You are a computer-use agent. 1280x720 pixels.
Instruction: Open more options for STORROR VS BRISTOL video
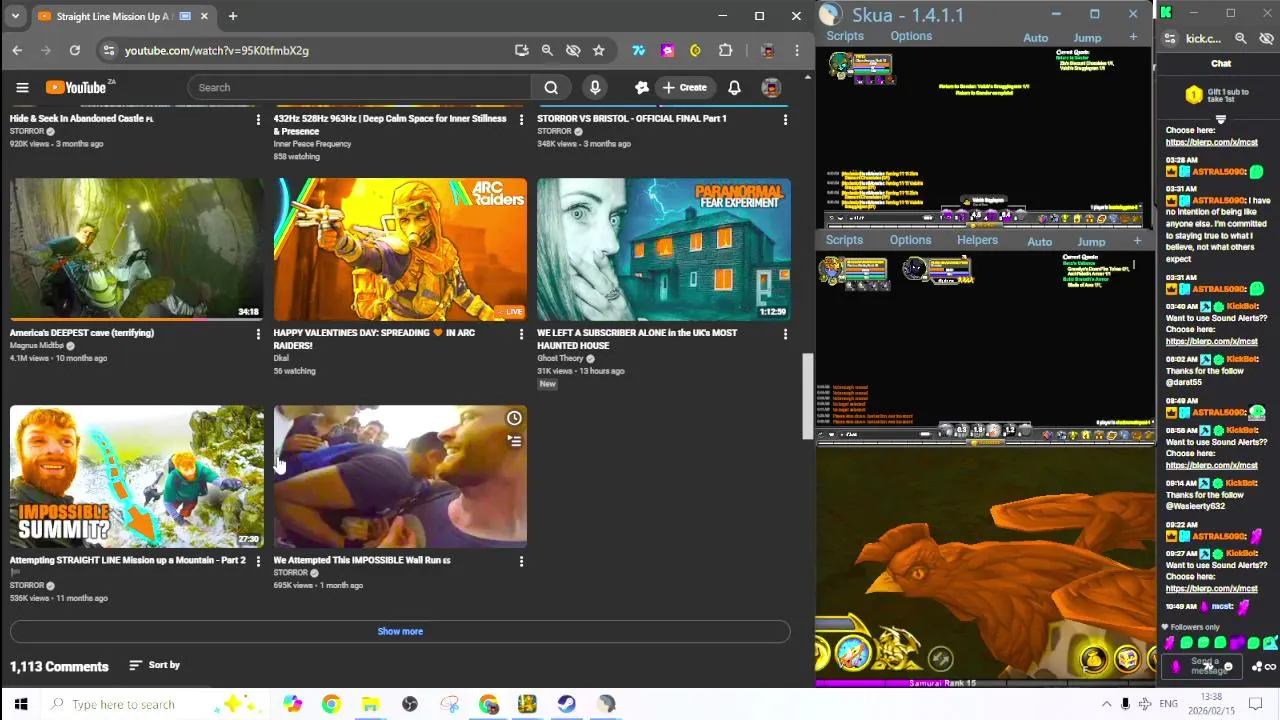pyautogui.click(x=785, y=120)
